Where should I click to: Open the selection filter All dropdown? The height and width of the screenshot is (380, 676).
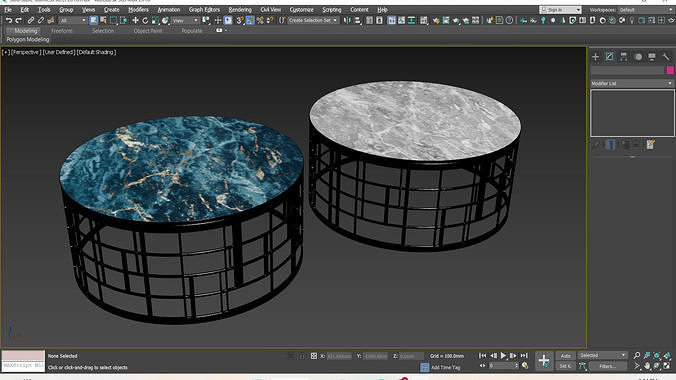[72, 20]
